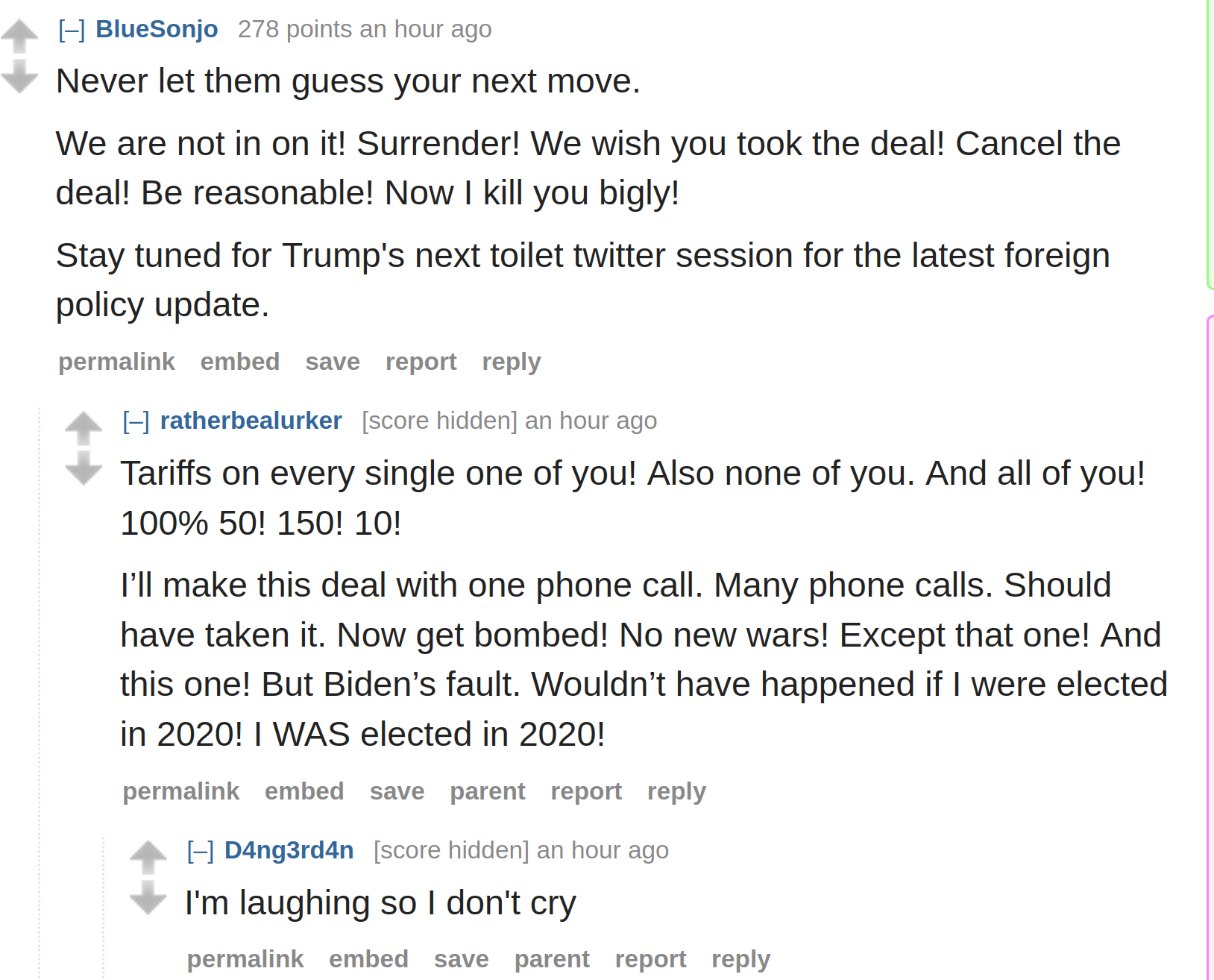This screenshot has height=980, width=1214.
Task: Open permalink for BlueSonjo's comment
Action: pos(117,362)
